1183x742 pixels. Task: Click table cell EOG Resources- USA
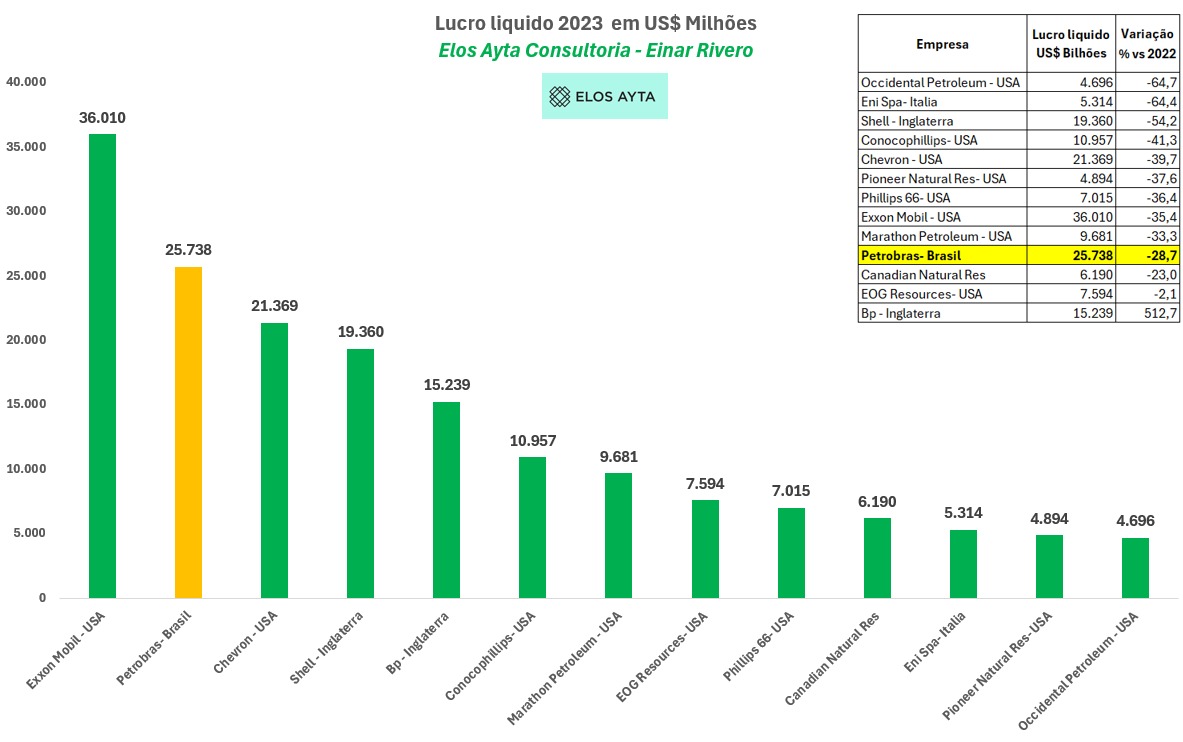[942, 294]
